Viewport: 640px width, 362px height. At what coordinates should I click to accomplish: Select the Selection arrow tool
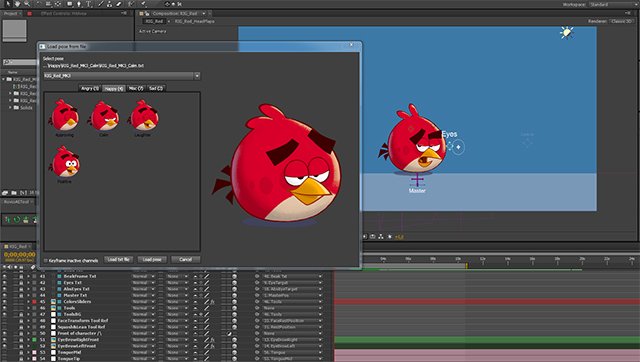click(8, 4)
